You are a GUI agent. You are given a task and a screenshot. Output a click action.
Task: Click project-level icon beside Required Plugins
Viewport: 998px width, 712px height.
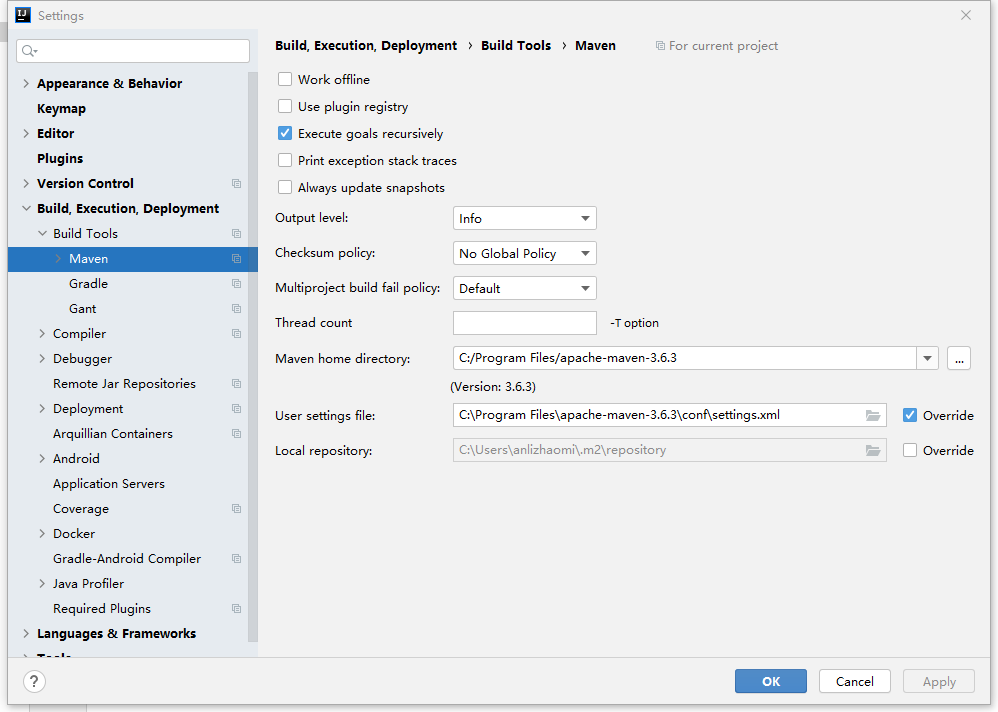pos(236,609)
